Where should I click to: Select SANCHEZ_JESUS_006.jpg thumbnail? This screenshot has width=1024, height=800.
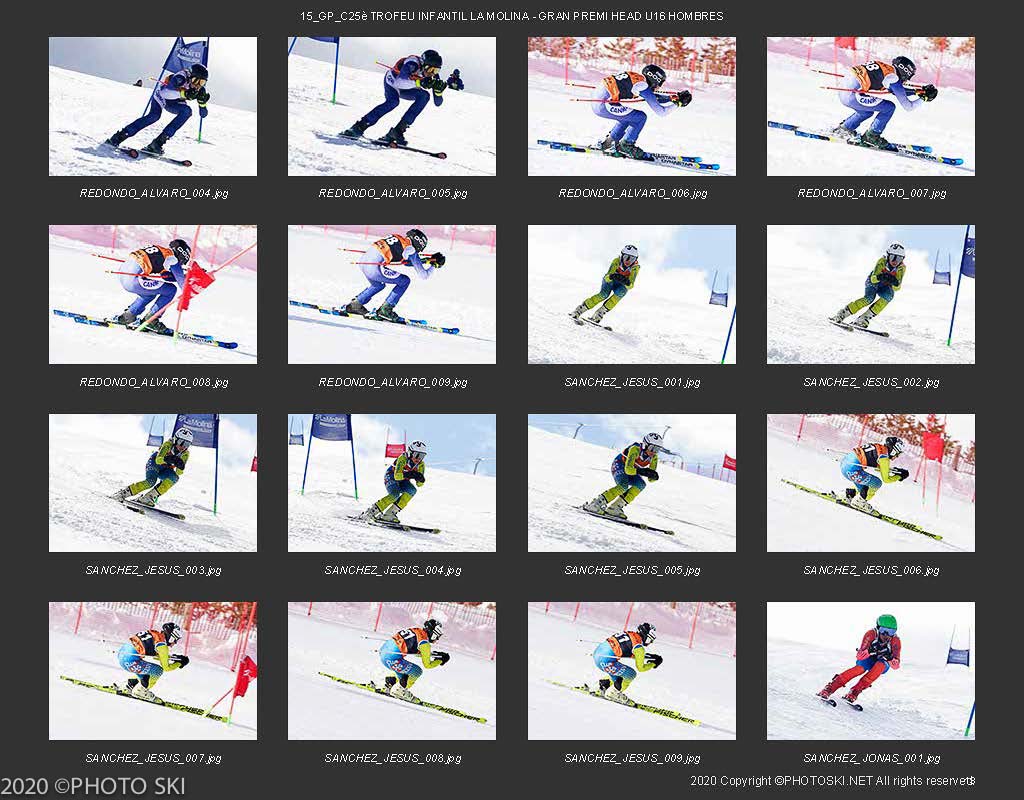click(x=871, y=483)
